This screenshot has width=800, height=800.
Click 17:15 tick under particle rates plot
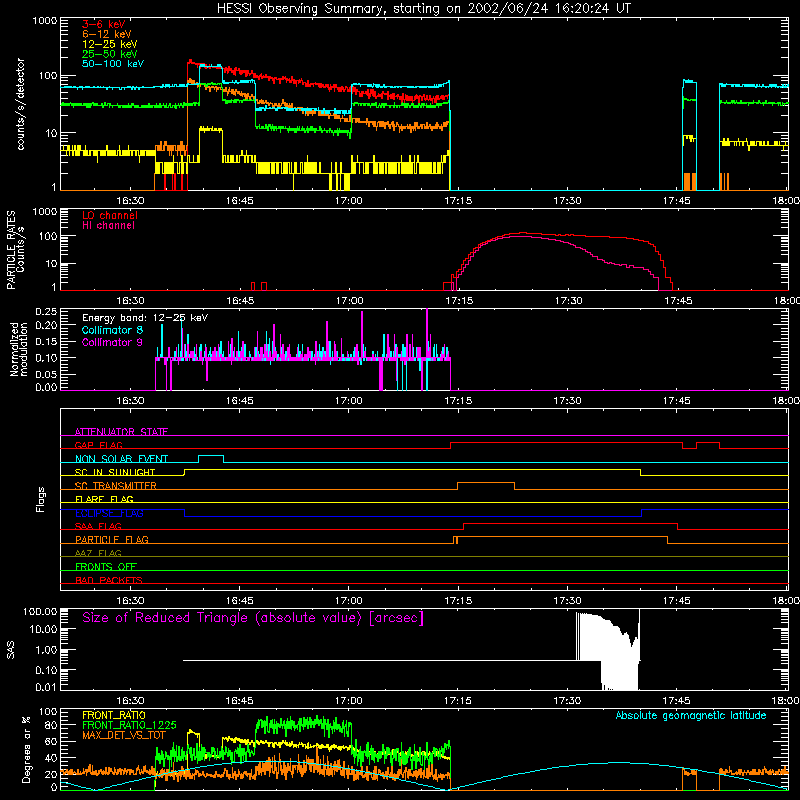(459, 301)
